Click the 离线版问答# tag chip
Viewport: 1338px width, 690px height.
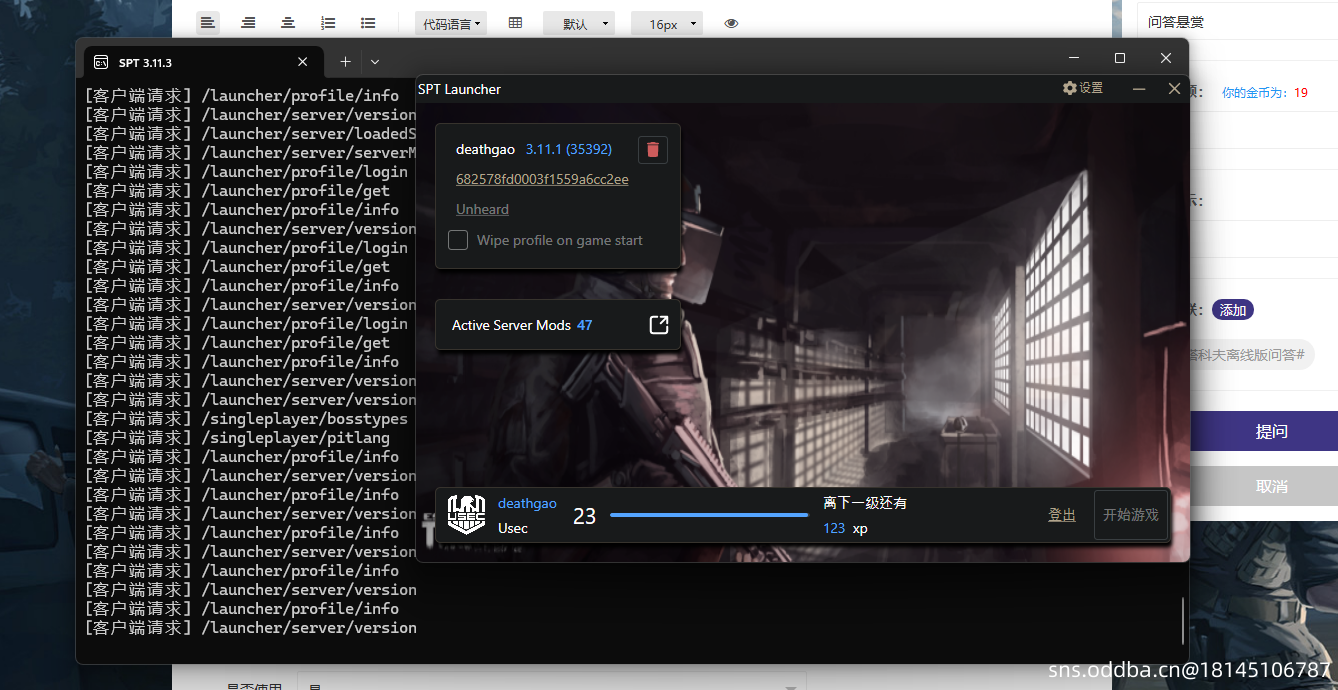click(x=1251, y=354)
